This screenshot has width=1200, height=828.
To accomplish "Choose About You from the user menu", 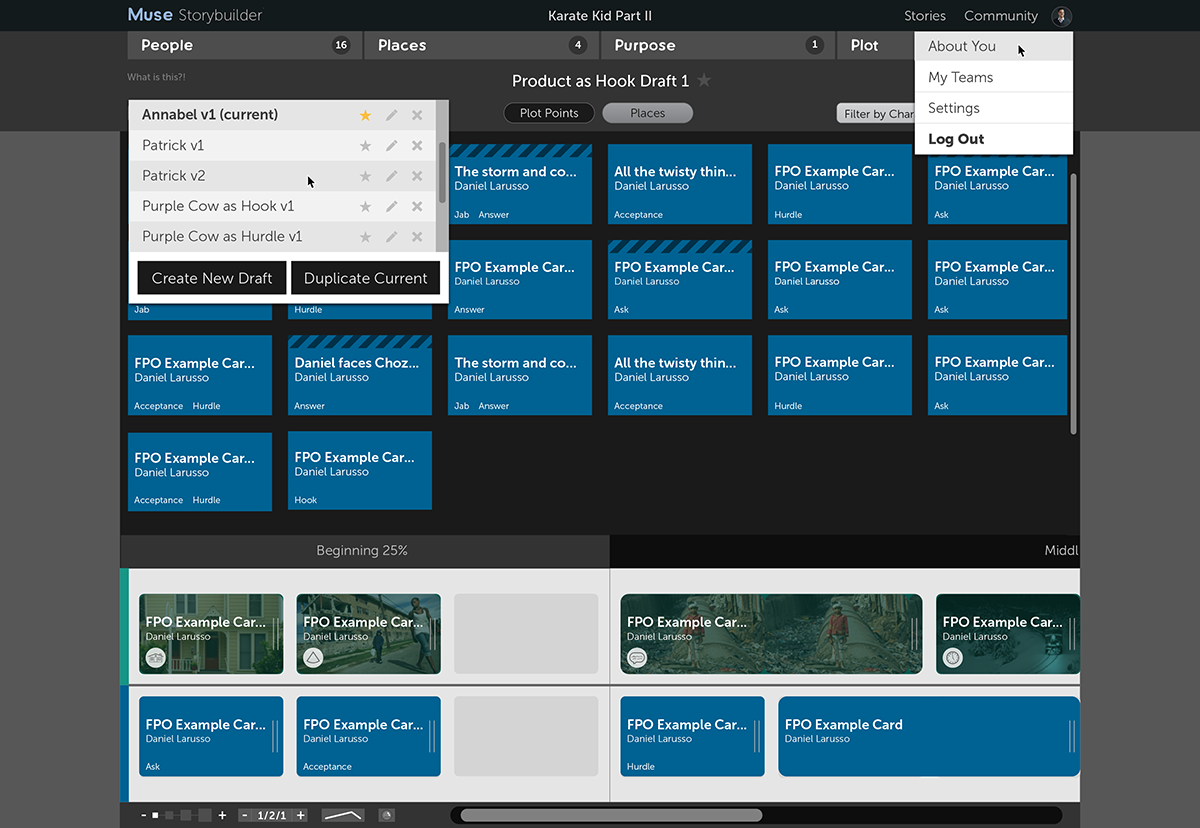I will (x=994, y=47).
